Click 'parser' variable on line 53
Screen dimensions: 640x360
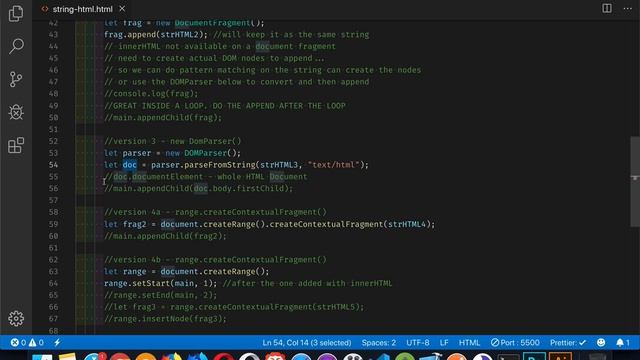pyautogui.click(x=137, y=153)
